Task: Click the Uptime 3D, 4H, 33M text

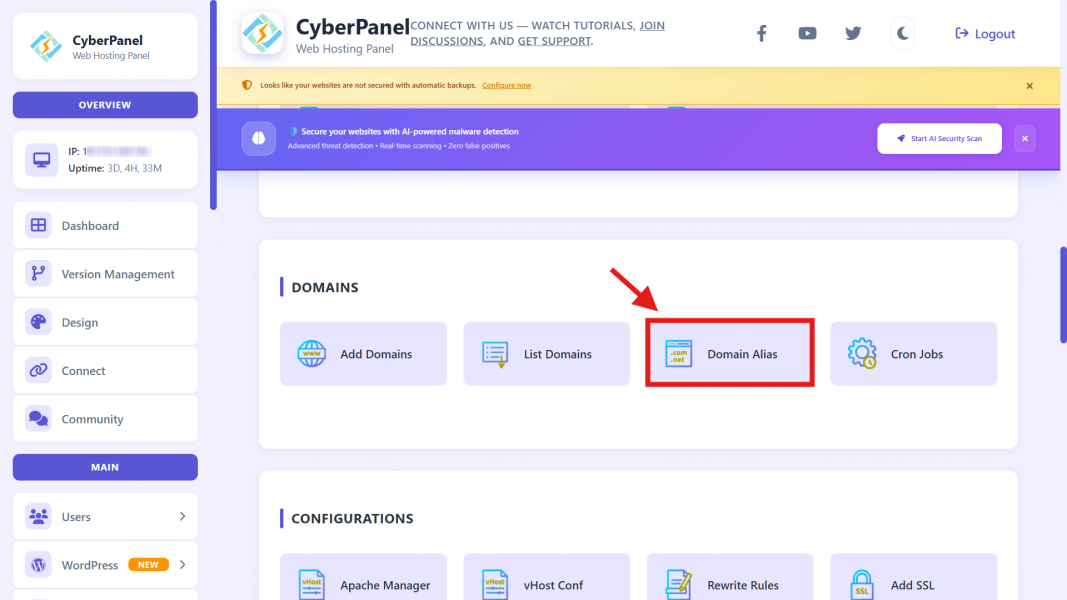Action: tap(115, 168)
